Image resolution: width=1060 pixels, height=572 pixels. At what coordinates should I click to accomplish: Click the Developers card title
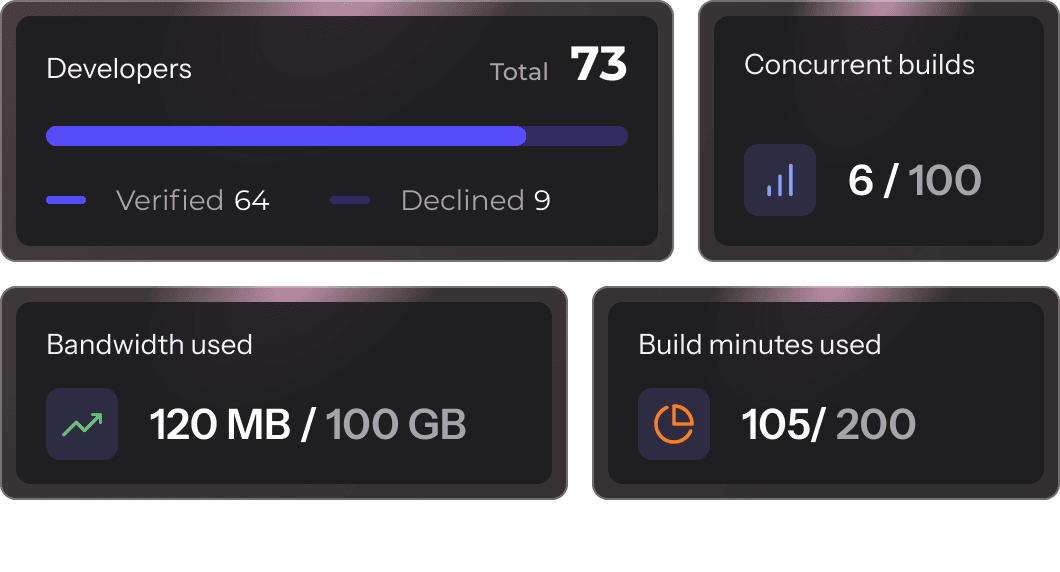pos(119,69)
